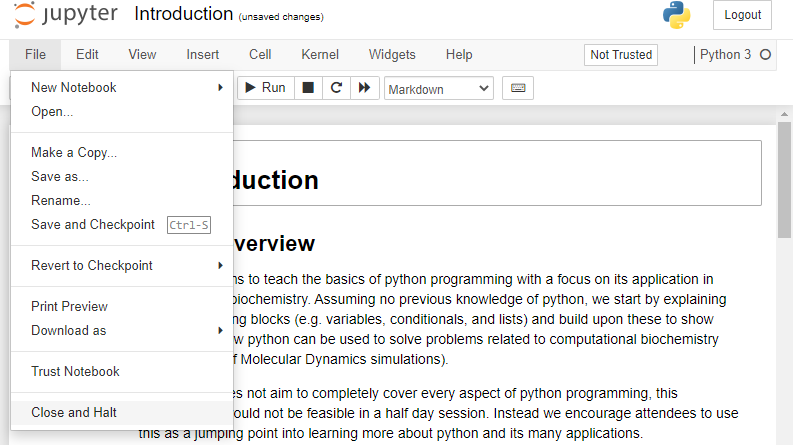Click the Python 3 kernel name
The height and width of the screenshot is (445, 793).
coord(725,55)
